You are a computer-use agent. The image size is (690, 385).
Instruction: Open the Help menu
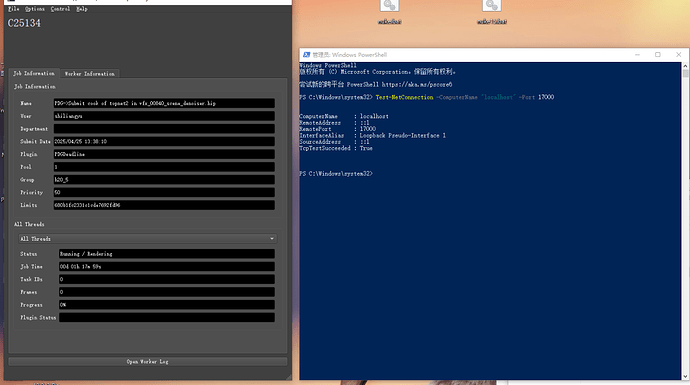tap(82, 9)
